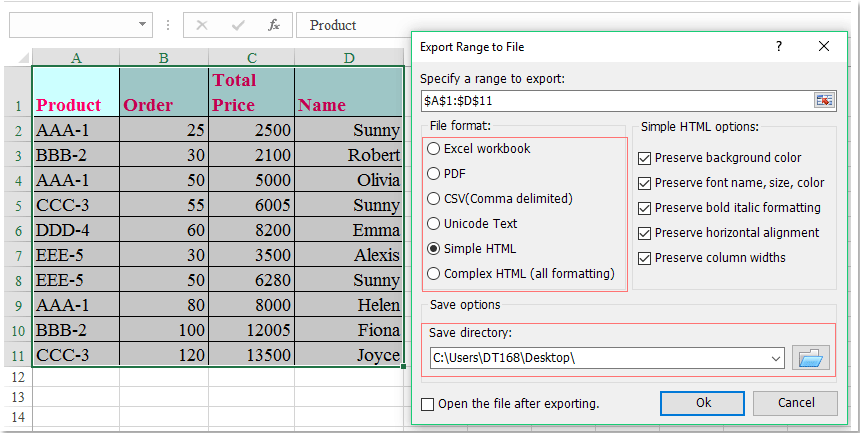
Task: Select column C header
Action: [252, 58]
